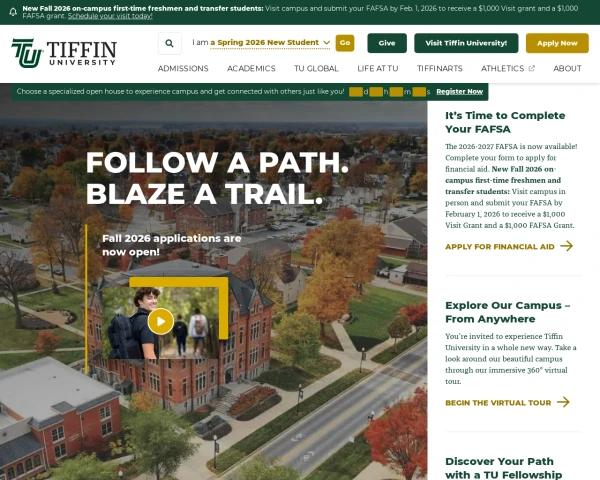Click arrow next to Begin the Virtual Tour
Viewport: 600px width, 480px height.
(563, 402)
